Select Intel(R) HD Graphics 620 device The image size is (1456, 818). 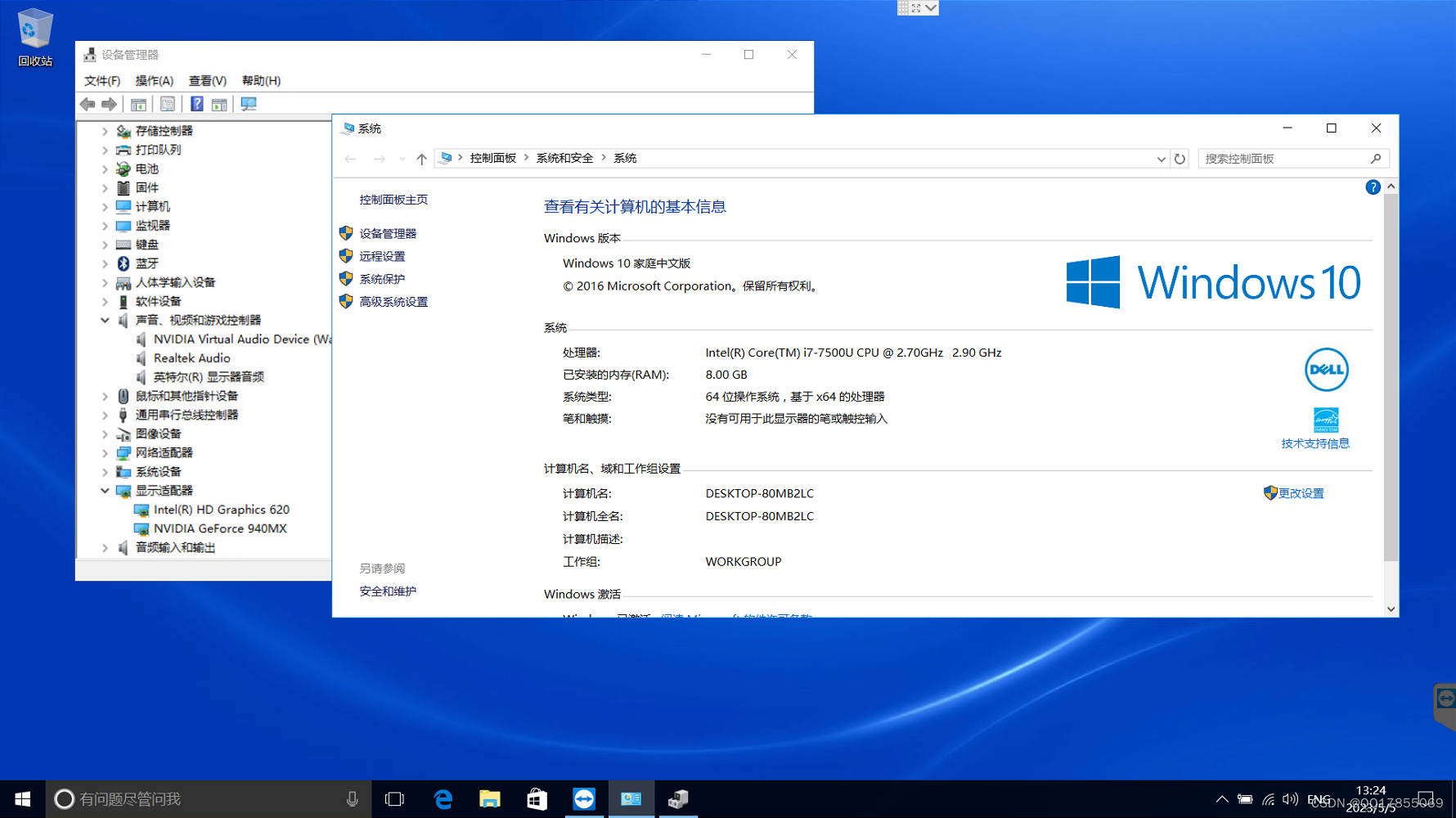[222, 510]
